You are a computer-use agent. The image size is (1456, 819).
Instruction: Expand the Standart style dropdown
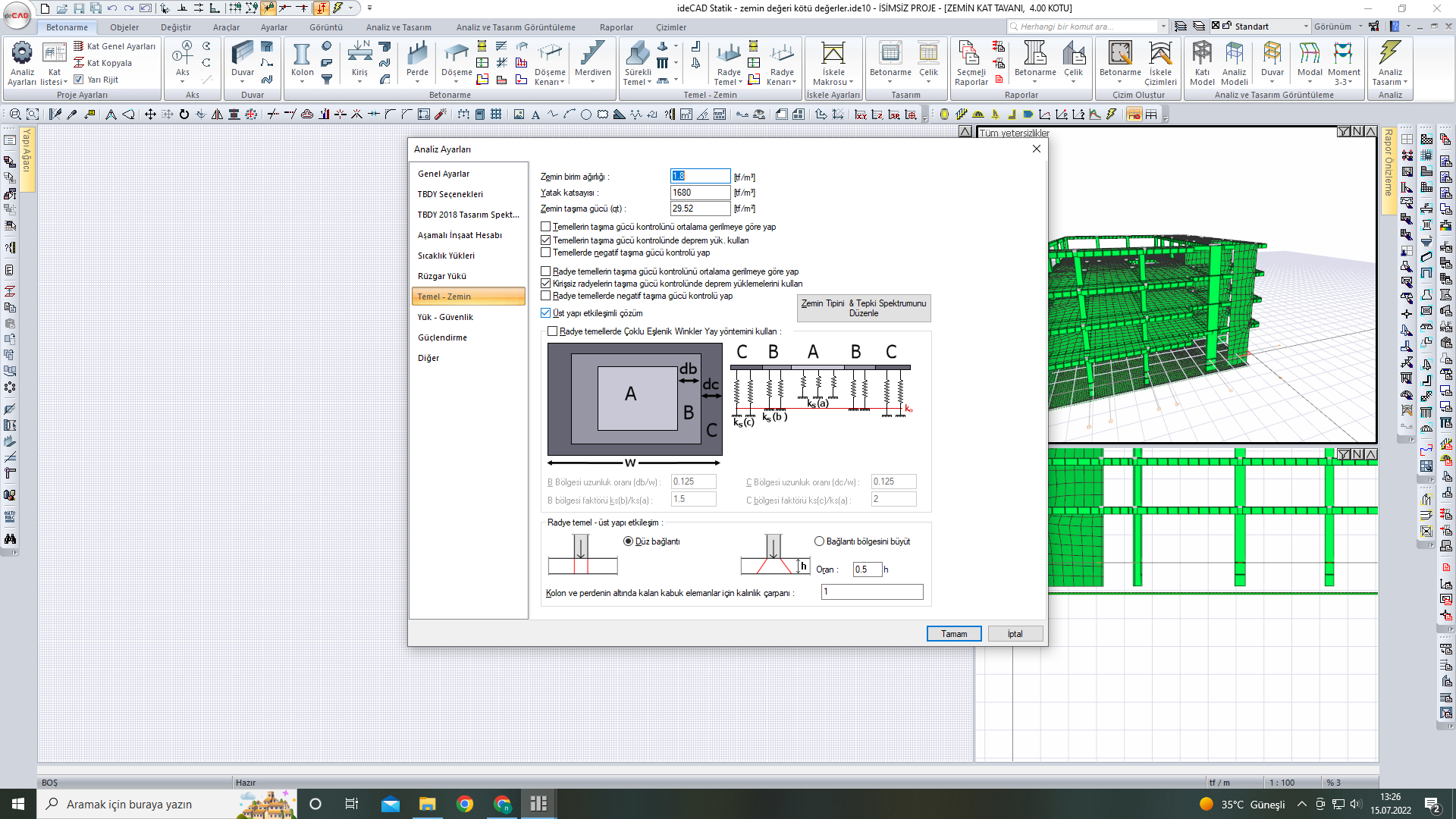click(x=1306, y=27)
